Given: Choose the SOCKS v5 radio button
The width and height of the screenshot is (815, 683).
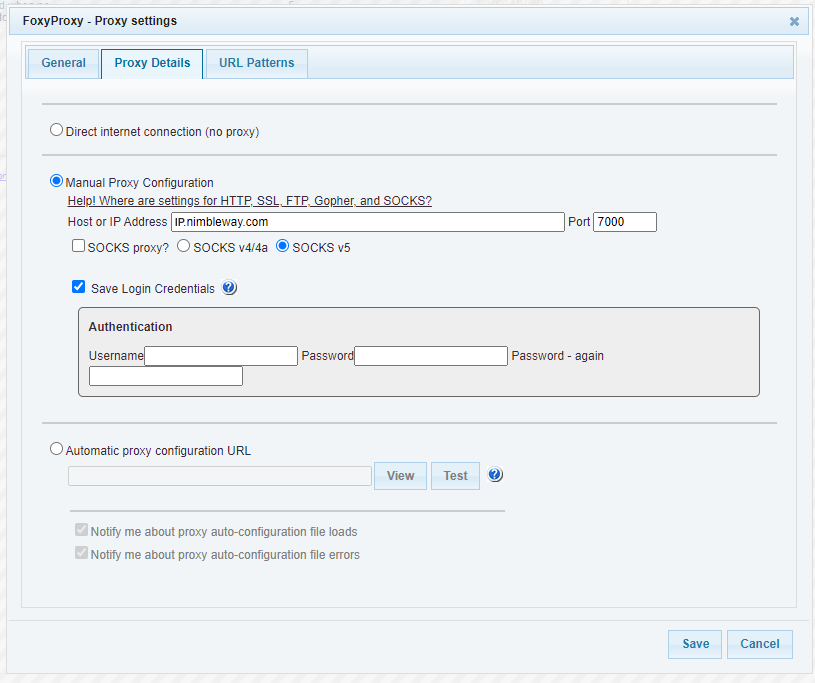Looking at the screenshot, I should tap(282, 246).
